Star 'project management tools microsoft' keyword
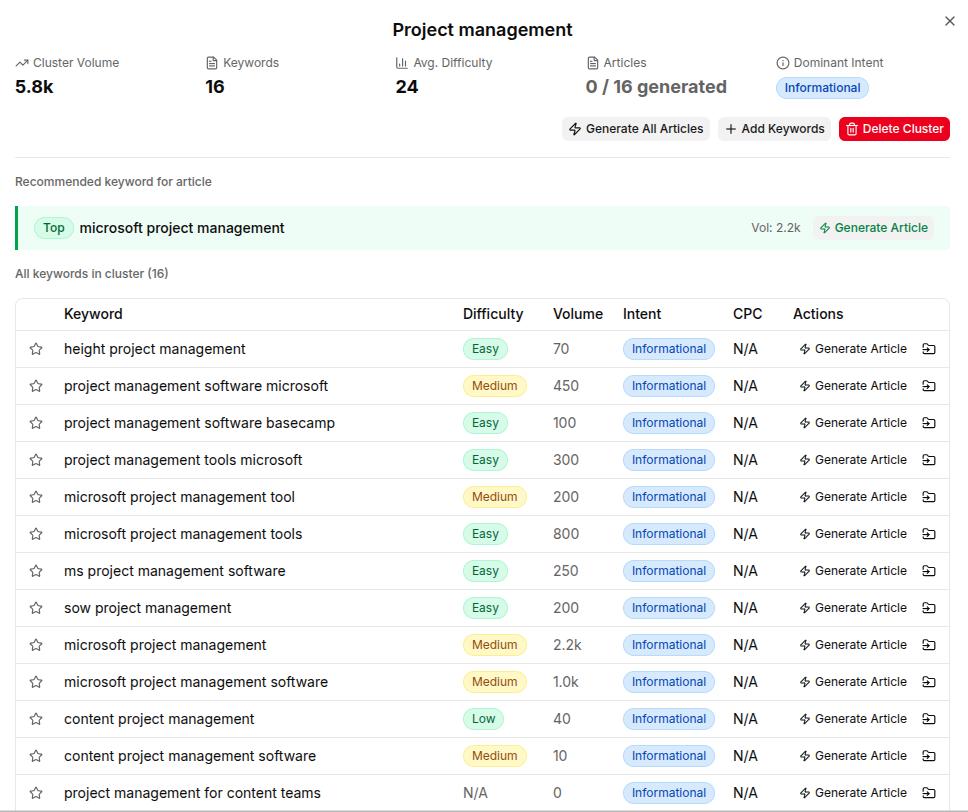Screen dimensions: 968x812 36,460
